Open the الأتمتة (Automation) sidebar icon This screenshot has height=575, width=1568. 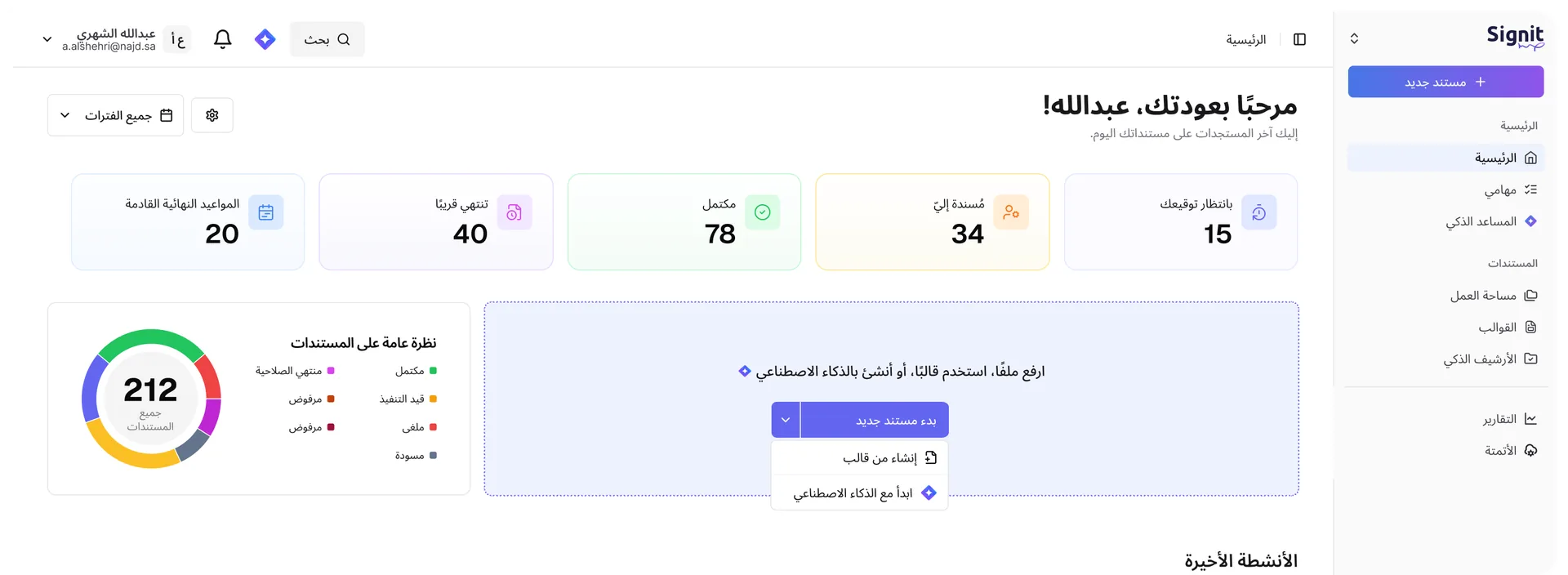(1530, 450)
